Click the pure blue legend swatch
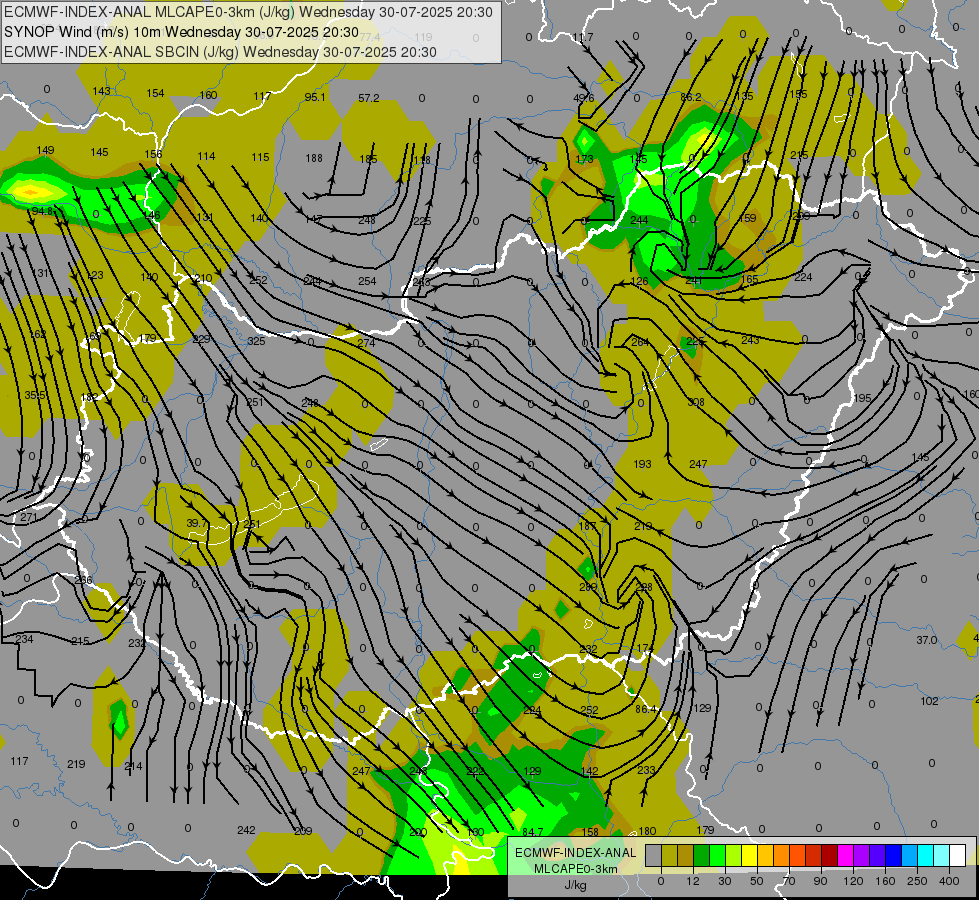Viewport: 979px width, 900px height. coord(893,855)
